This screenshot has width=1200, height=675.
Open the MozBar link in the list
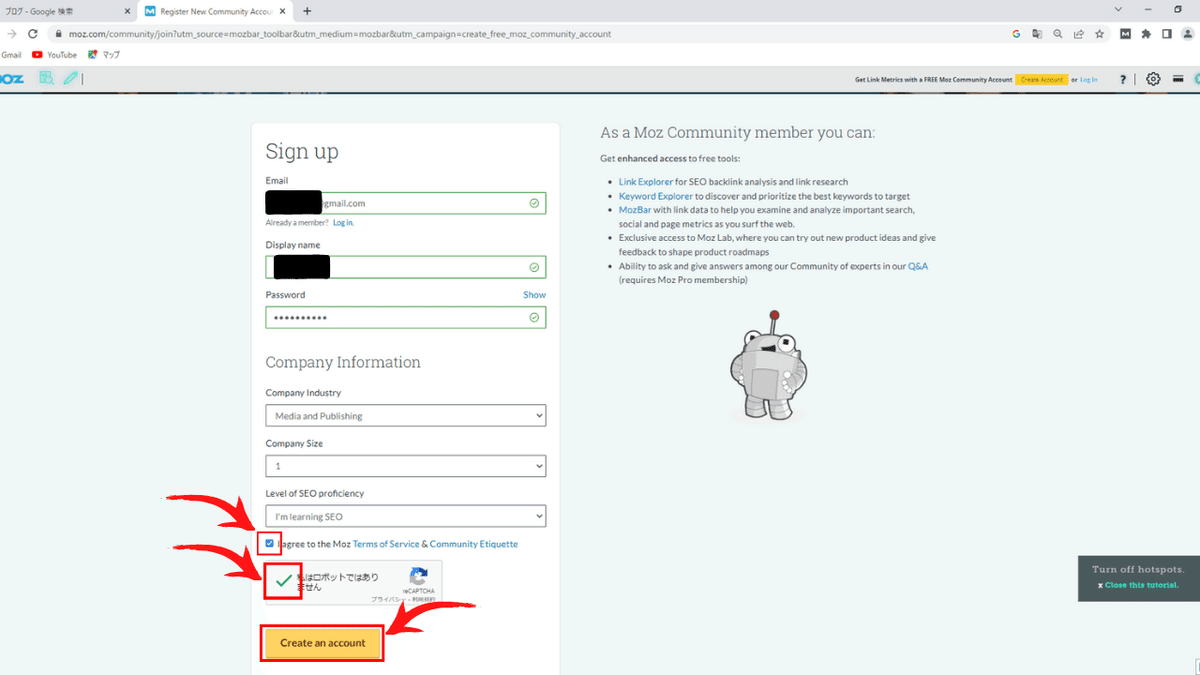[635, 210]
